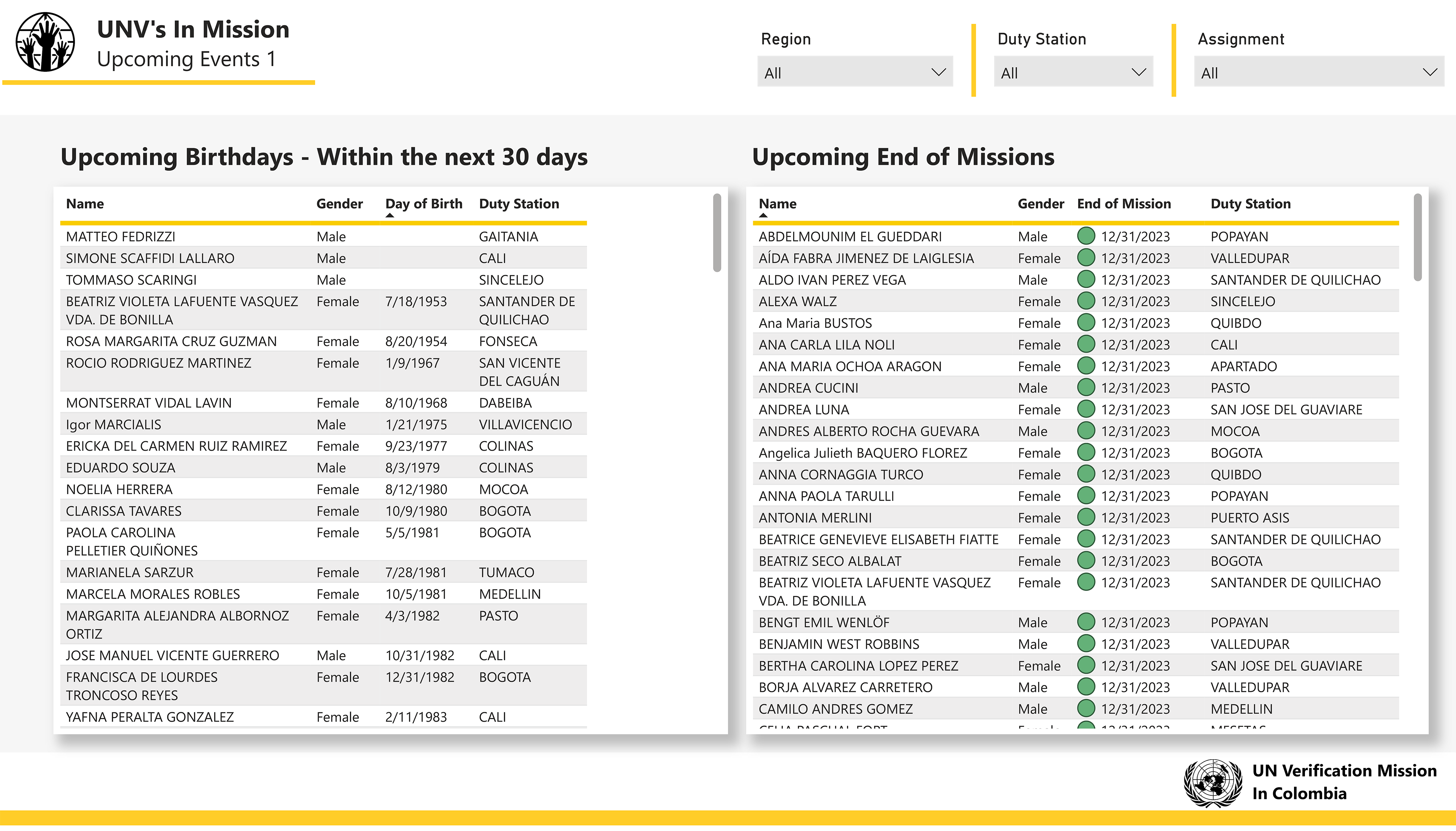
Task: Click the UNV hands logo icon
Action: pos(45,42)
